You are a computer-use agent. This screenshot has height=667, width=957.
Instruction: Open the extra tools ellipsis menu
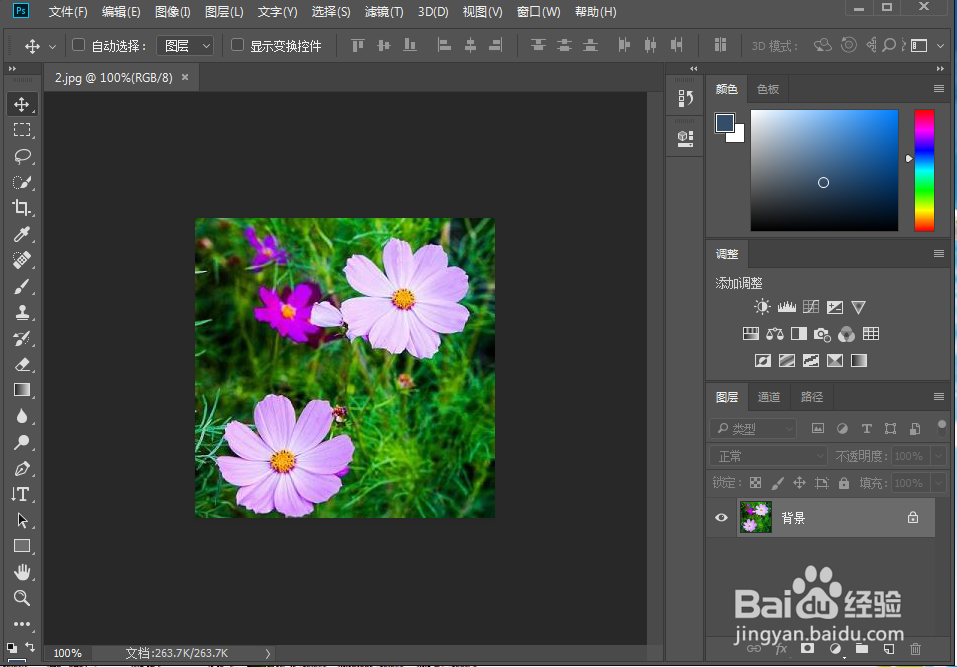pos(22,624)
